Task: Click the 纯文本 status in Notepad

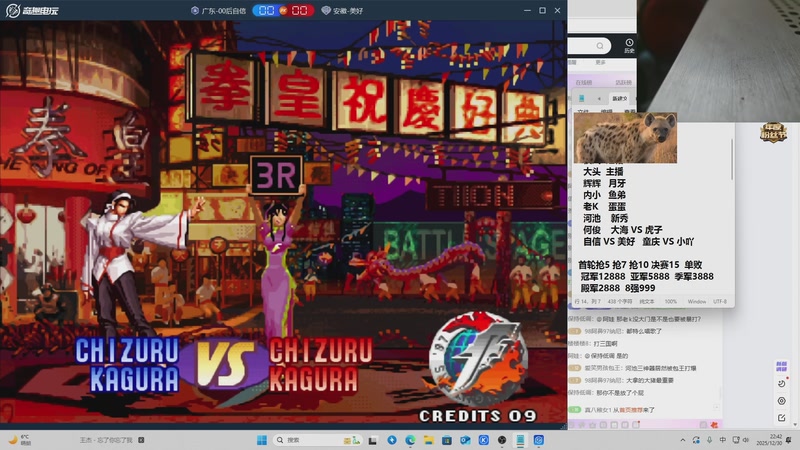Action: [646, 302]
